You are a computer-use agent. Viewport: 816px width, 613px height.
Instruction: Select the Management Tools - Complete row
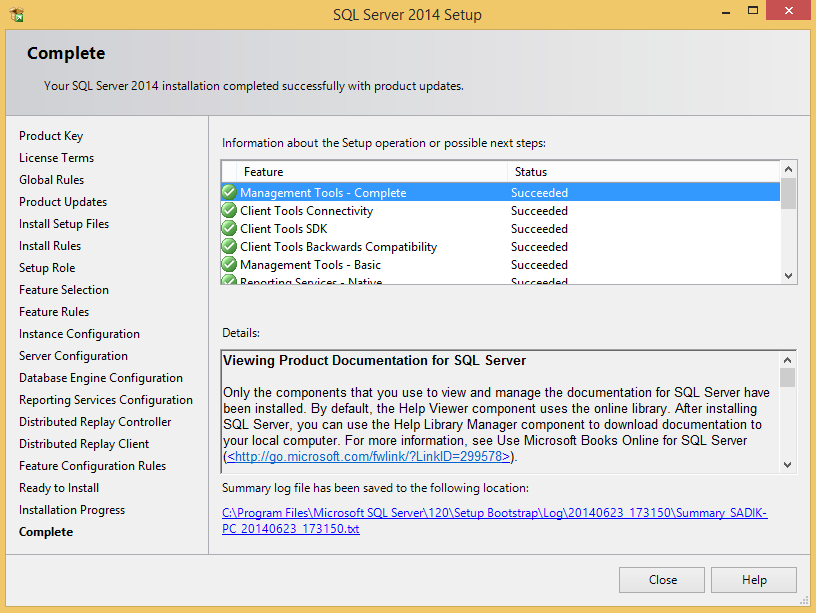click(501, 192)
